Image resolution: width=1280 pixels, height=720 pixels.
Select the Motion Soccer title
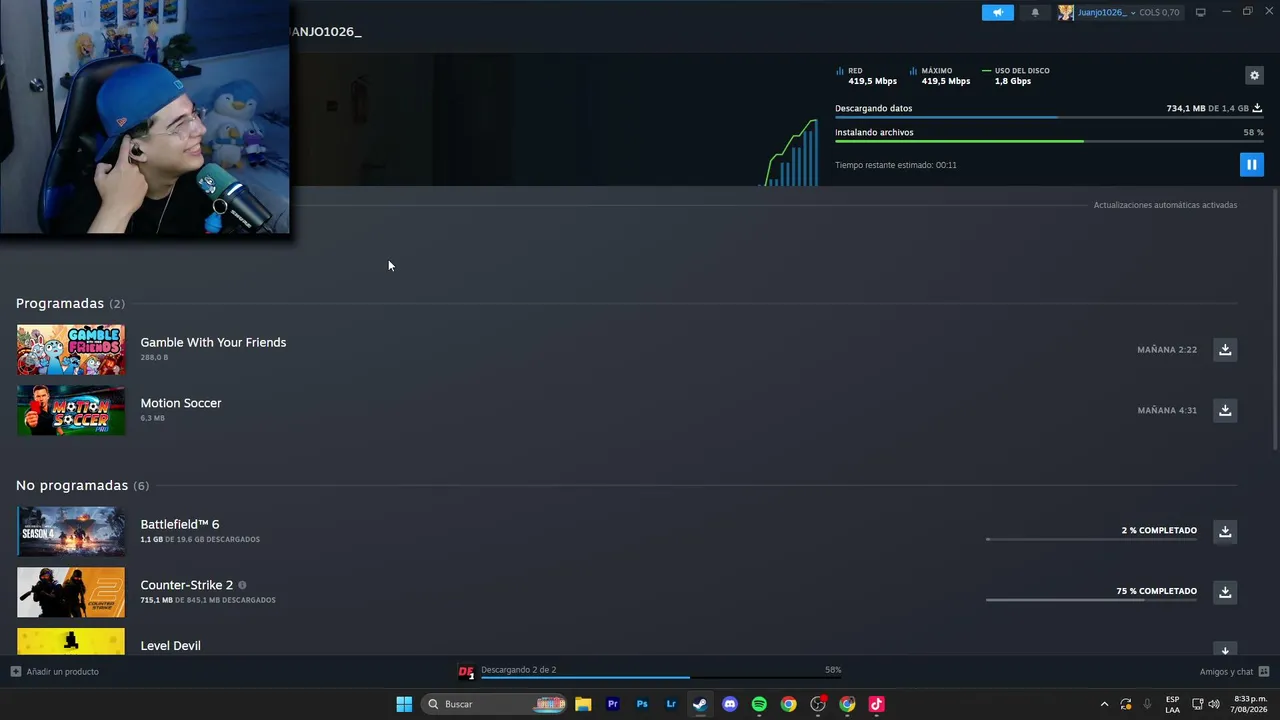tap(181, 403)
